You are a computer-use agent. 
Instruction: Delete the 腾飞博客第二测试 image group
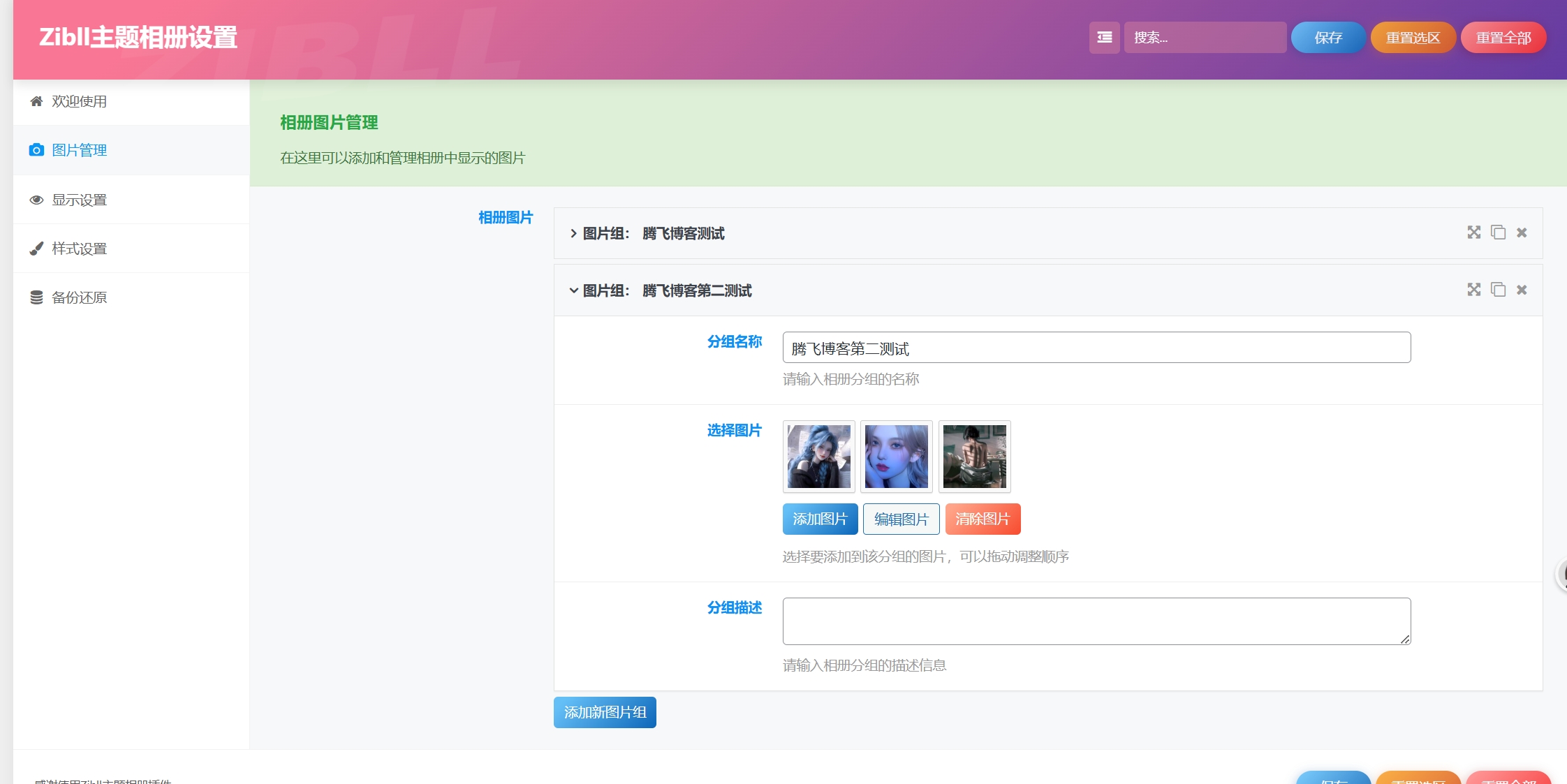point(1522,290)
